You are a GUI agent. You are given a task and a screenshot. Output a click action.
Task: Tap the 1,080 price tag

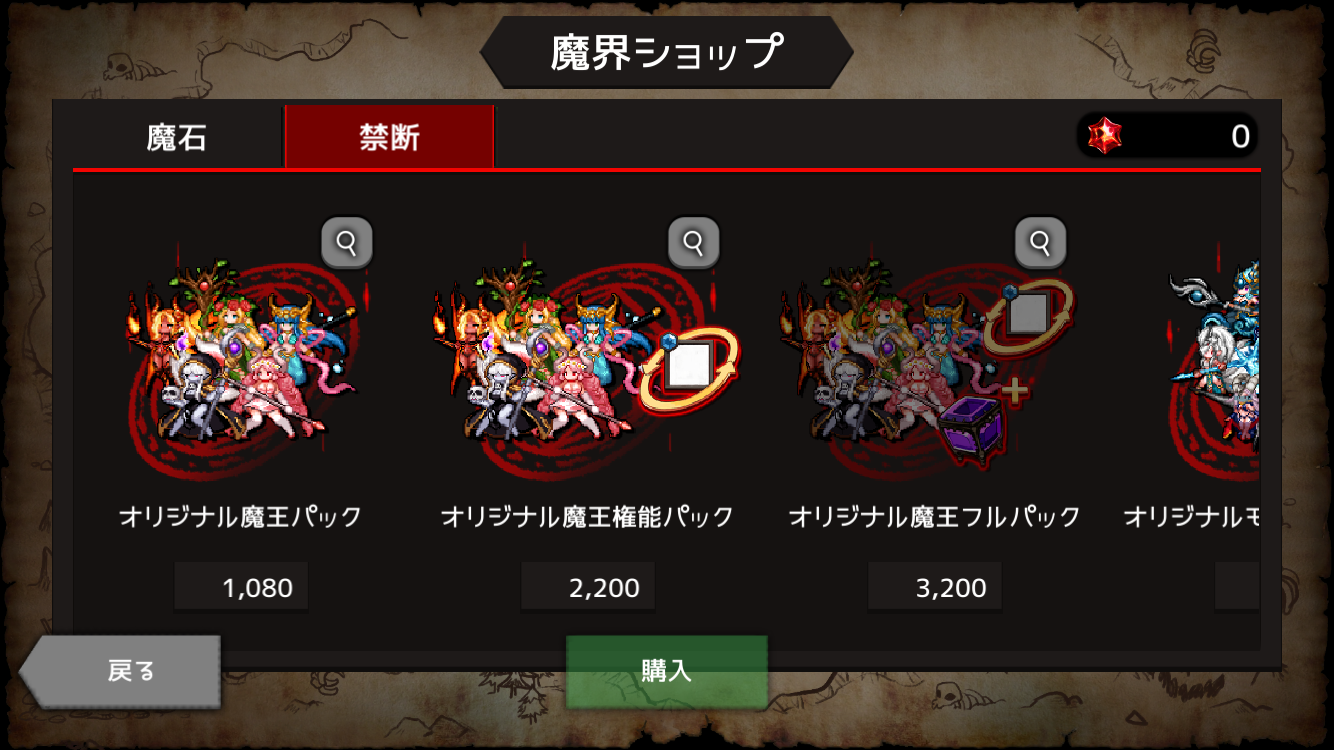(x=241, y=587)
